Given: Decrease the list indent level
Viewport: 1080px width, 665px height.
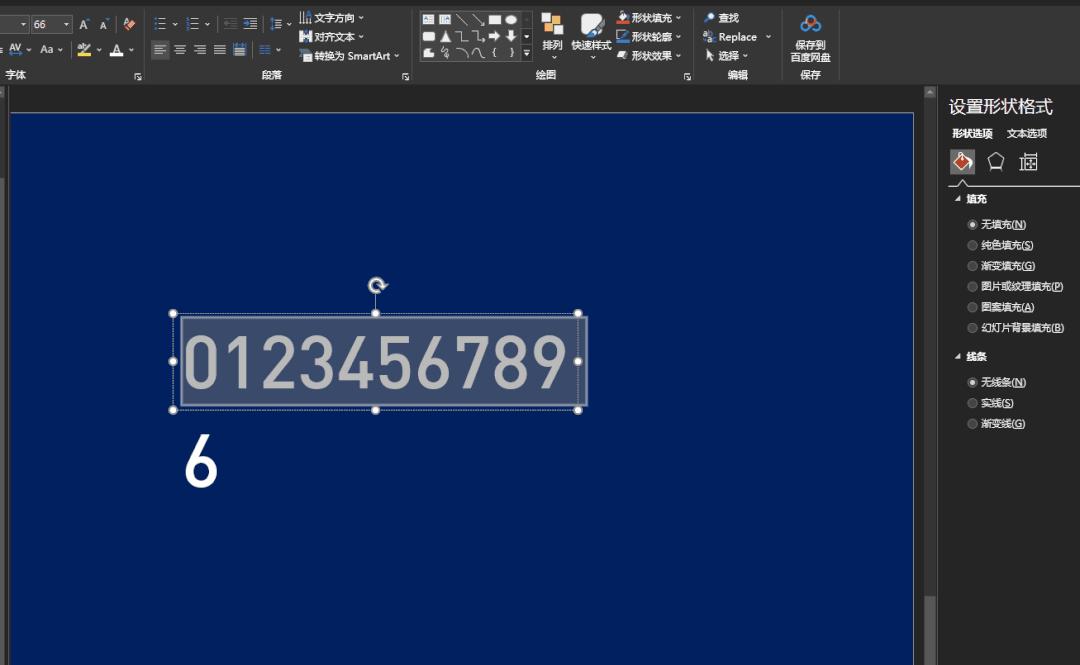Looking at the screenshot, I should (x=231, y=24).
